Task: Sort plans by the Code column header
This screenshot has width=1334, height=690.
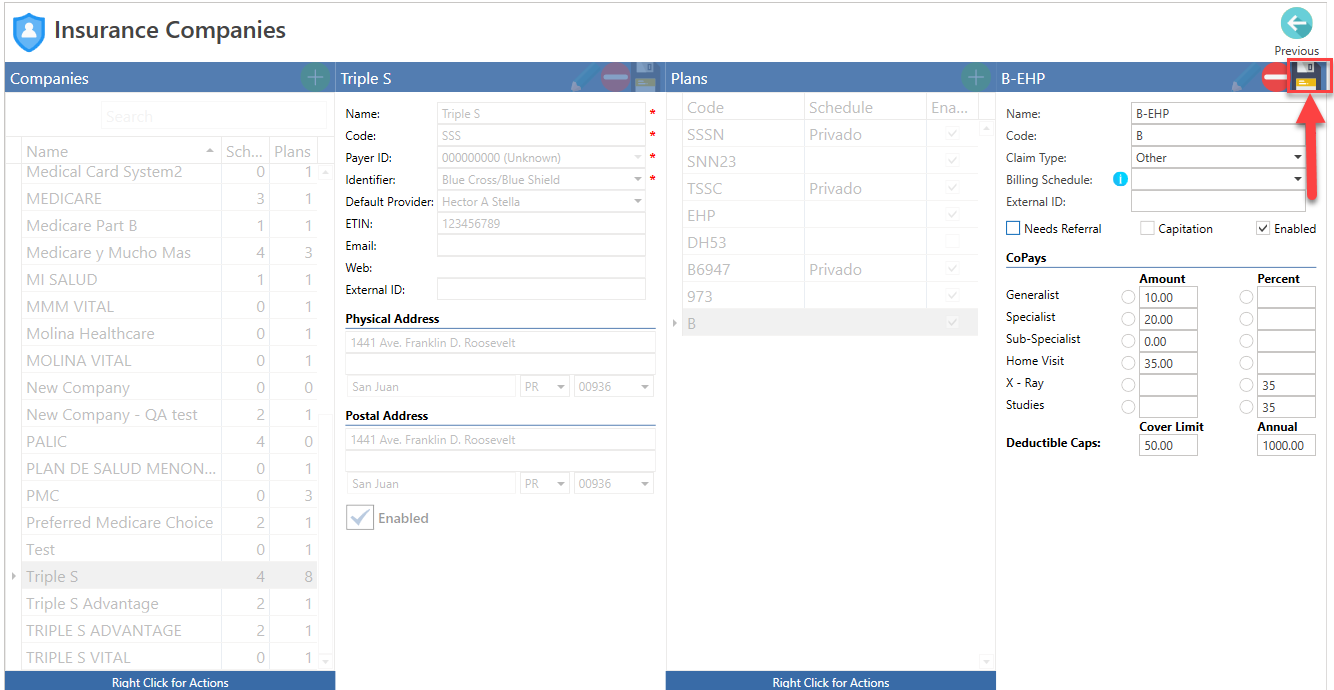Action: point(743,107)
